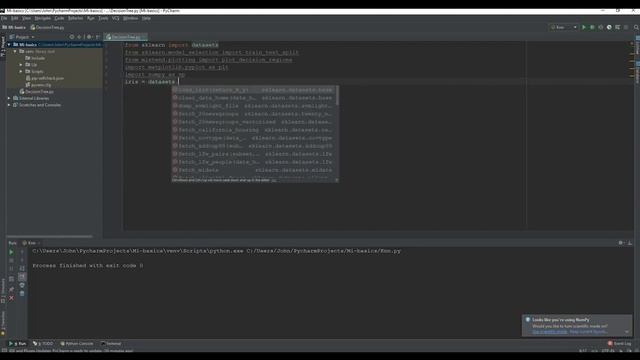Click Project panel horizontal scrollbar

[x=49, y=236]
